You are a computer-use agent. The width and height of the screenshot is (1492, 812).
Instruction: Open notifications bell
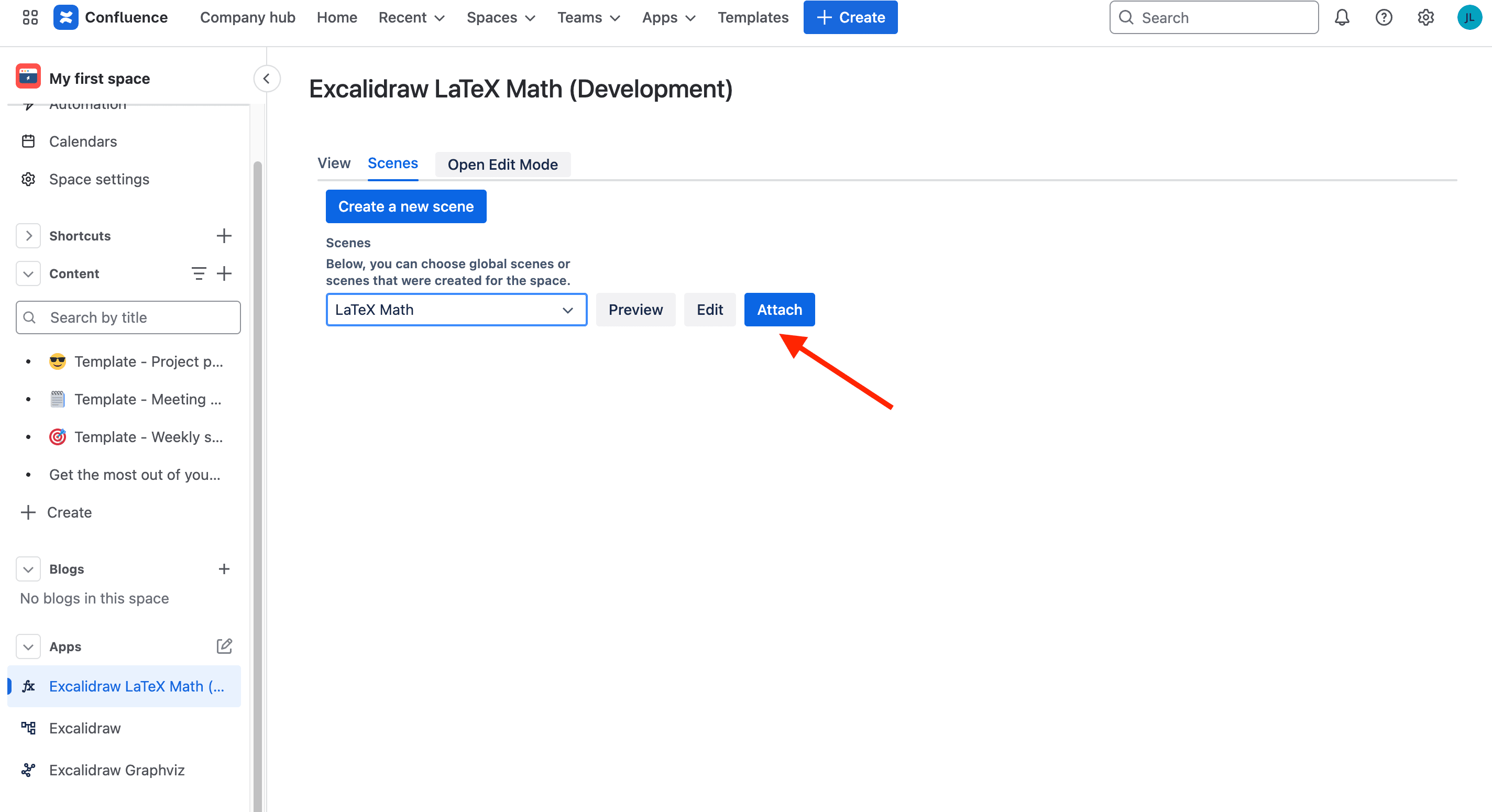click(x=1342, y=17)
